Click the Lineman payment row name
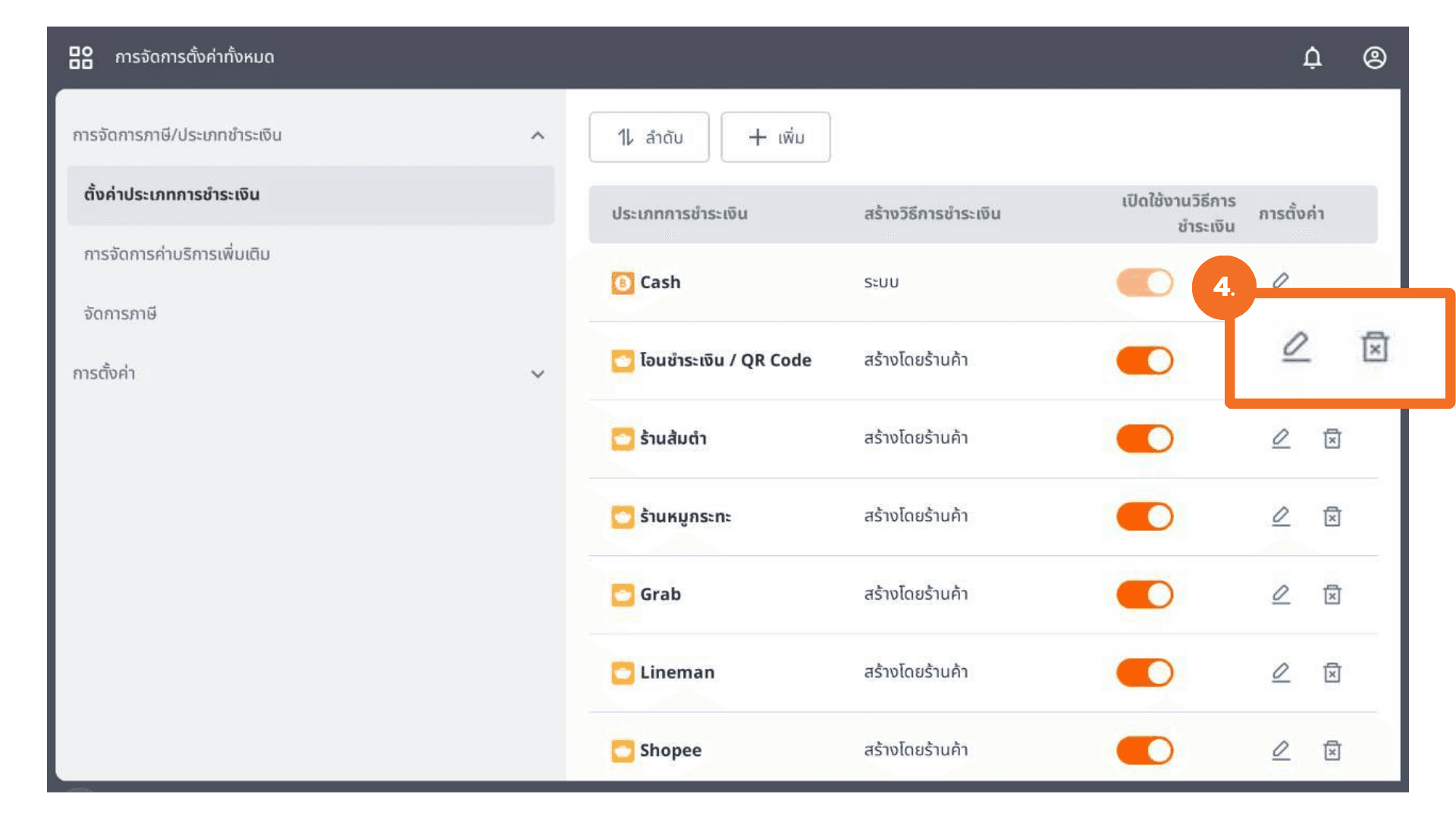 coord(676,673)
